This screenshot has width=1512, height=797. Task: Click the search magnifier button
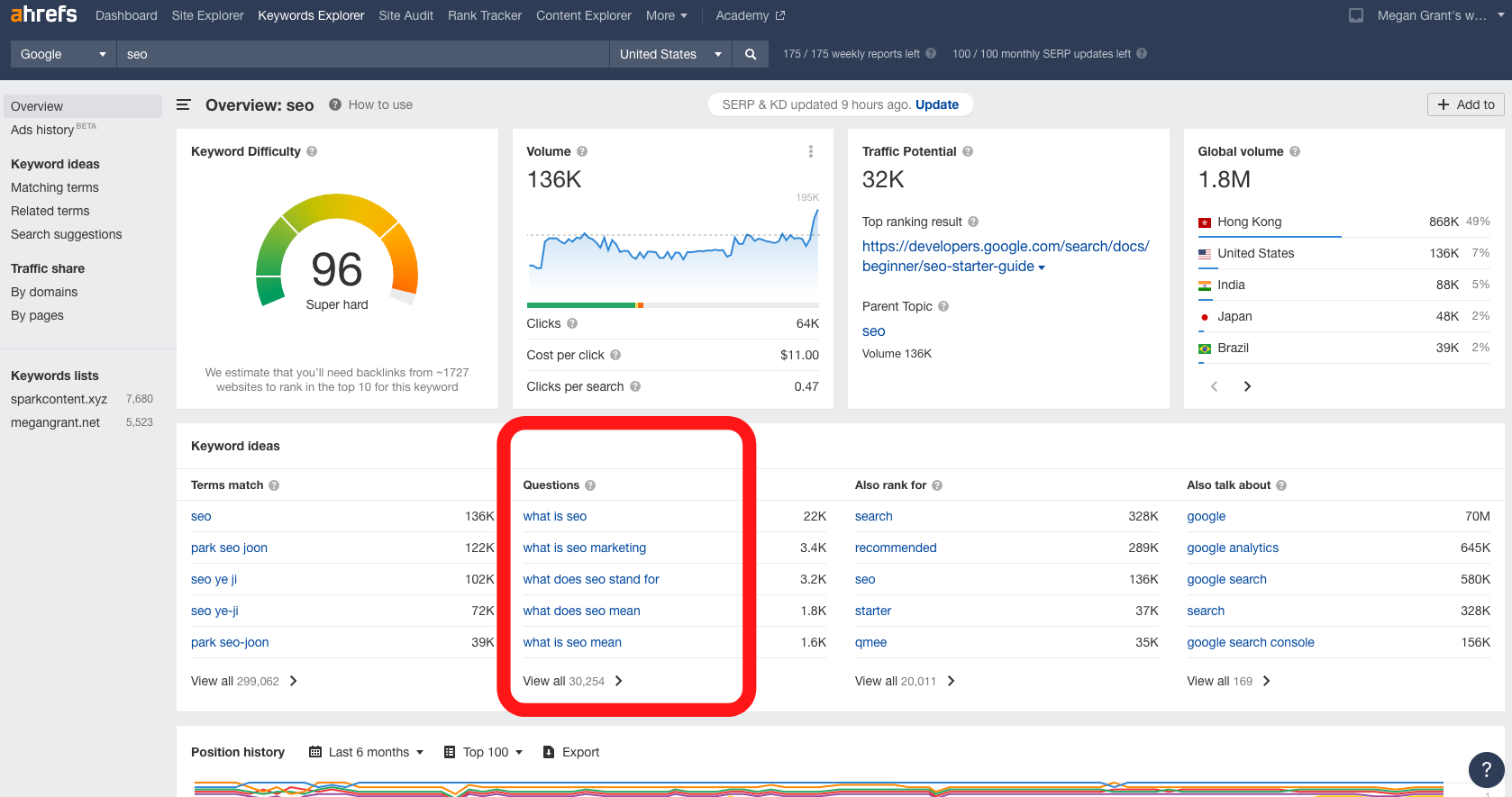[x=751, y=54]
